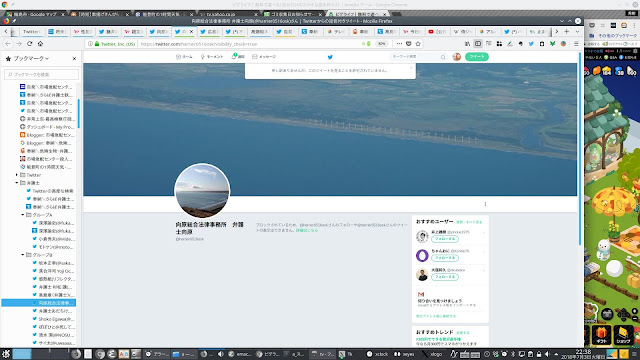The height and width of the screenshot is (360, 640).
Task: Open Twitter Home (ホーム) nav item
Action: [x=184, y=57]
